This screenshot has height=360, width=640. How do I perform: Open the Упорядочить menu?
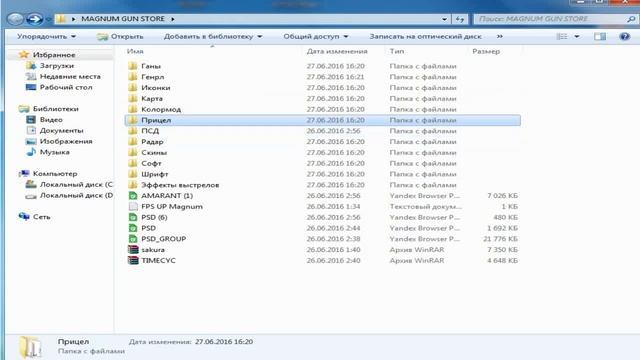[46, 36]
